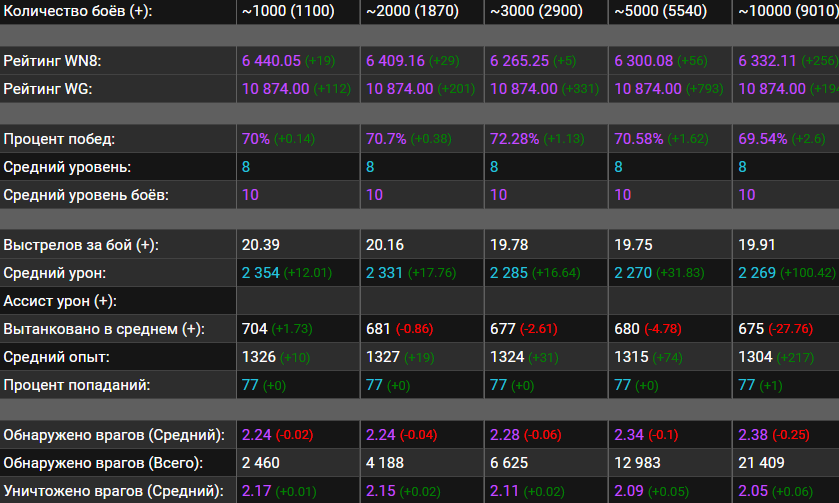Click the "Выстрелов за бой (+):" label
The width and height of the screenshot is (839, 503).
coord(80,245)
